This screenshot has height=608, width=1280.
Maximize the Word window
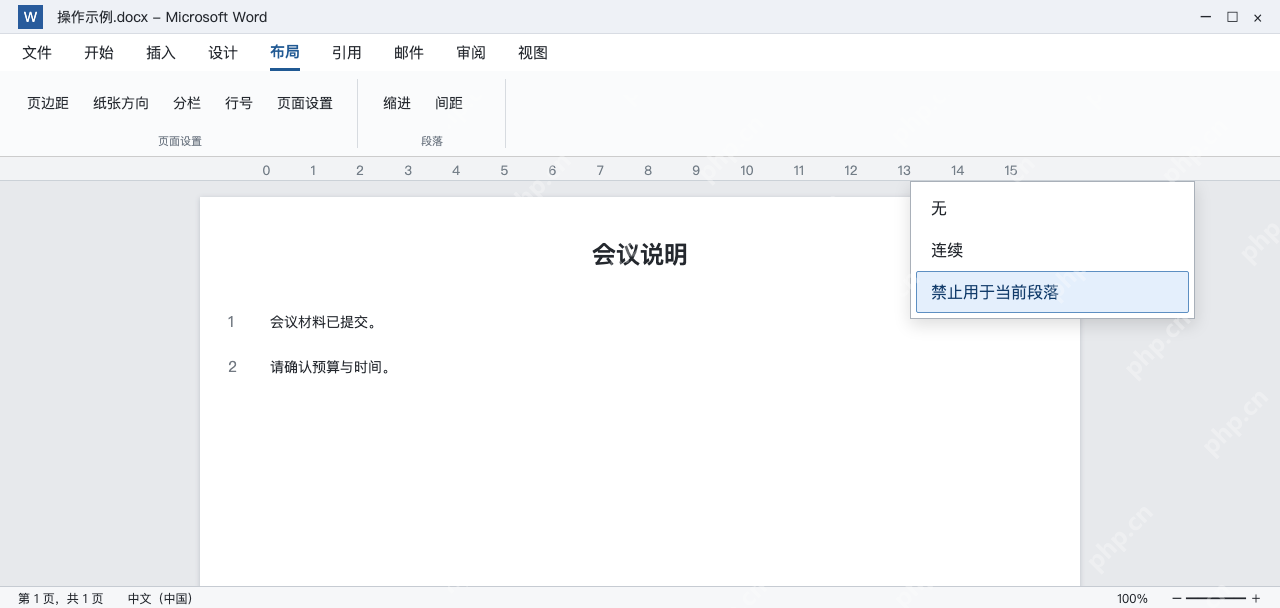click(x=1232, y=17)
